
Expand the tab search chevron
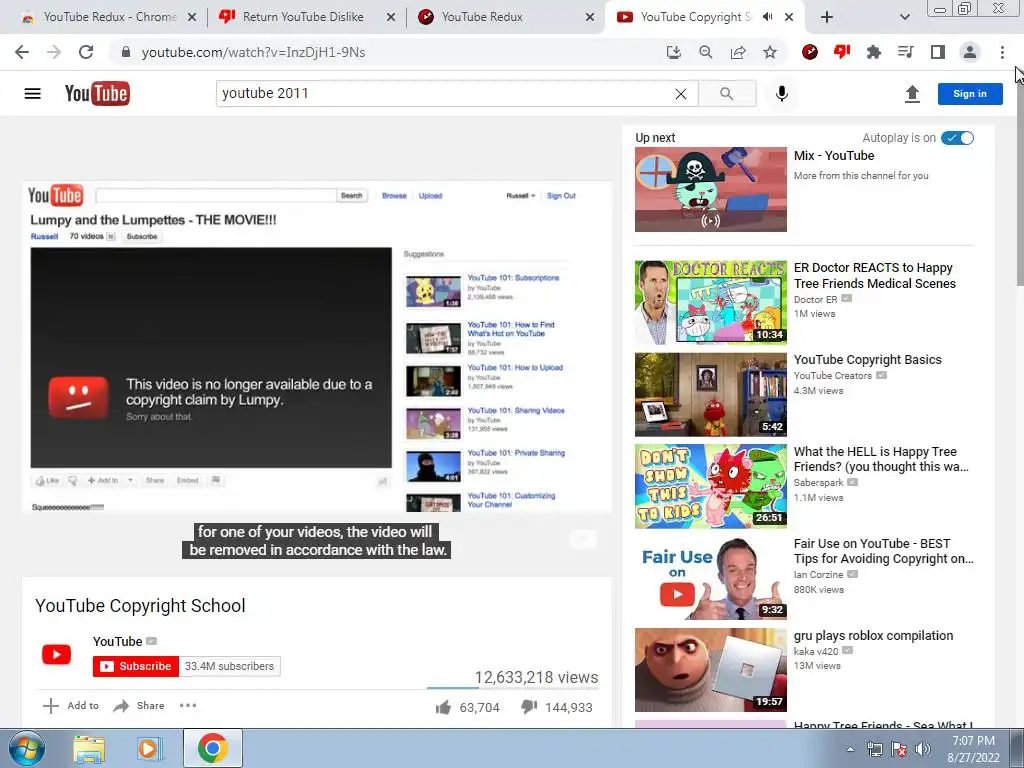(x=904, y=18)
